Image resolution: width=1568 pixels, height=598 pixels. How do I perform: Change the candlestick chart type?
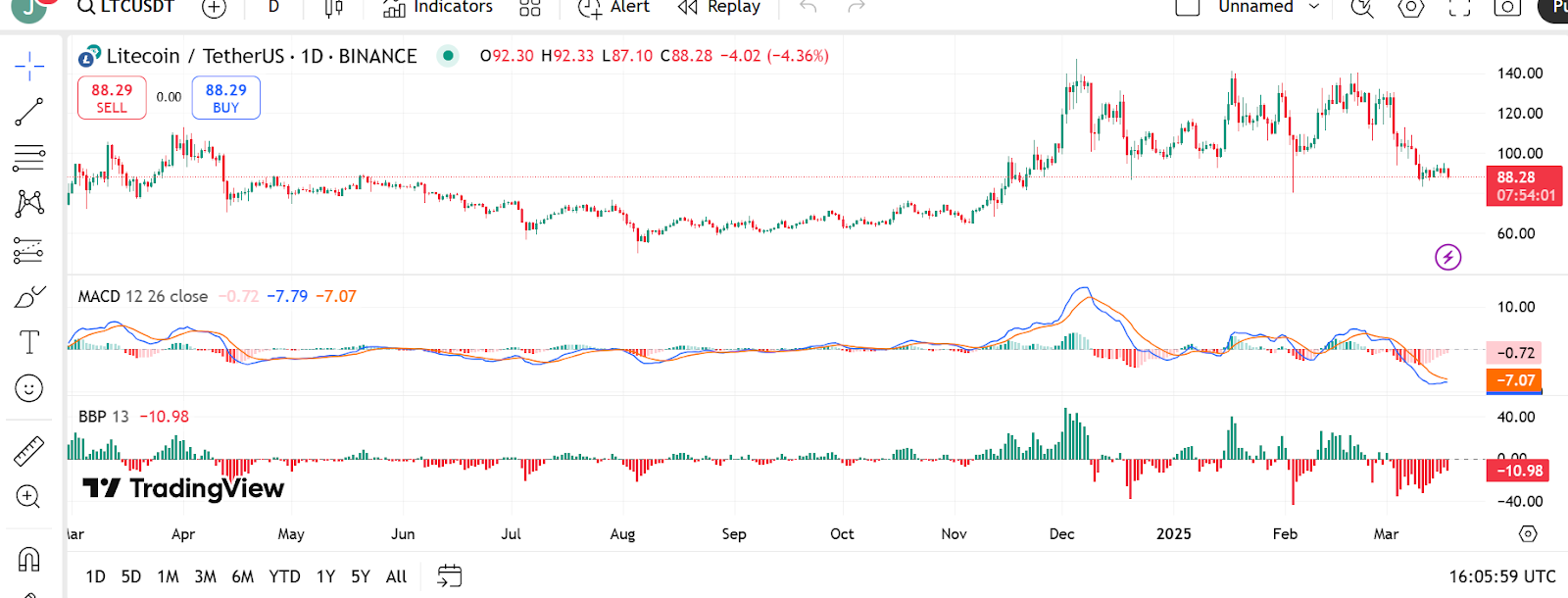coord(334,8)
